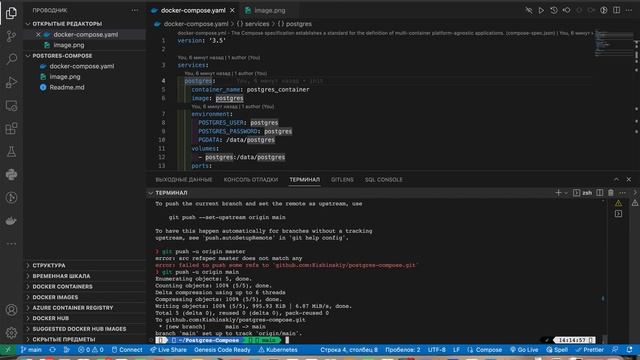Open the Выходные данные output tab
640x360 pixels.
[x=184, y=180]
